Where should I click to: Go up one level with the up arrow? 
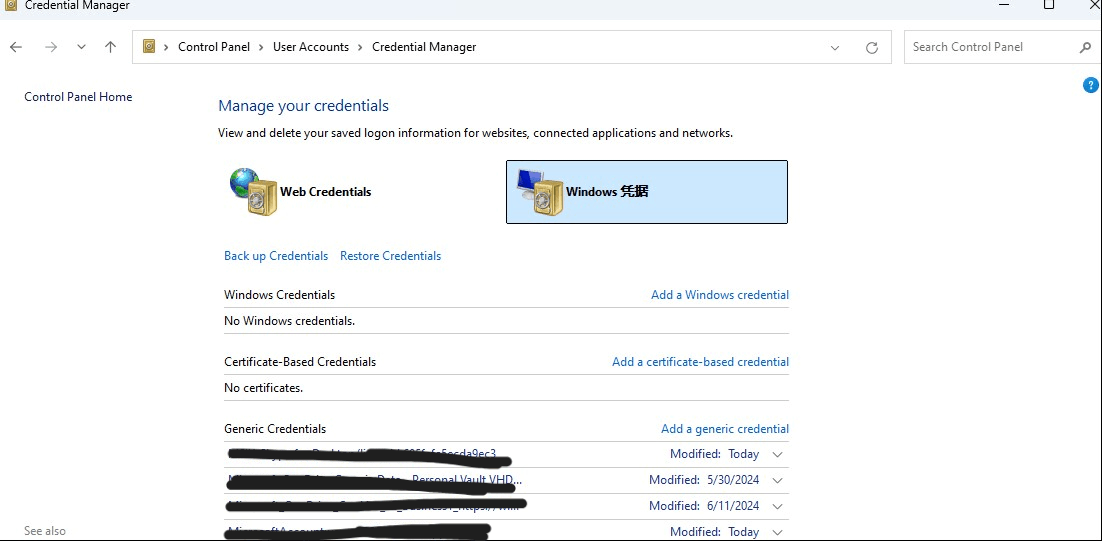(x=110, y=47)
